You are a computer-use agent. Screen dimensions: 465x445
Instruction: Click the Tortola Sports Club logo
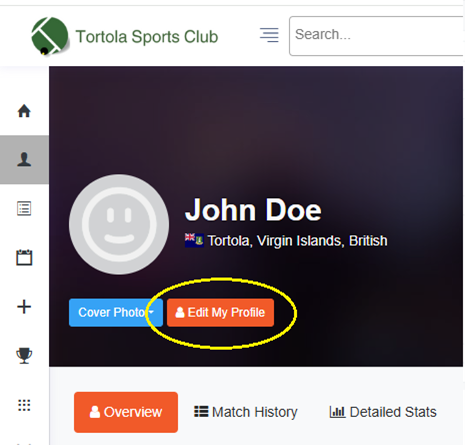[x=50, y=36]
